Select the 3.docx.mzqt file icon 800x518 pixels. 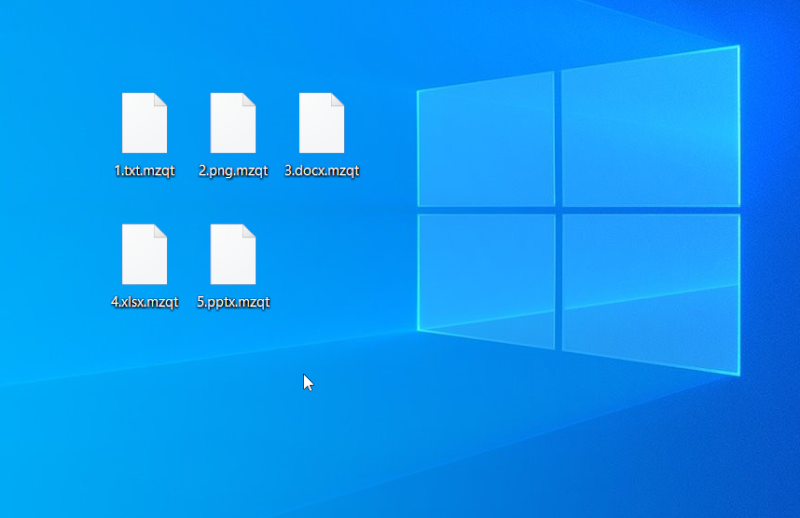321,123
